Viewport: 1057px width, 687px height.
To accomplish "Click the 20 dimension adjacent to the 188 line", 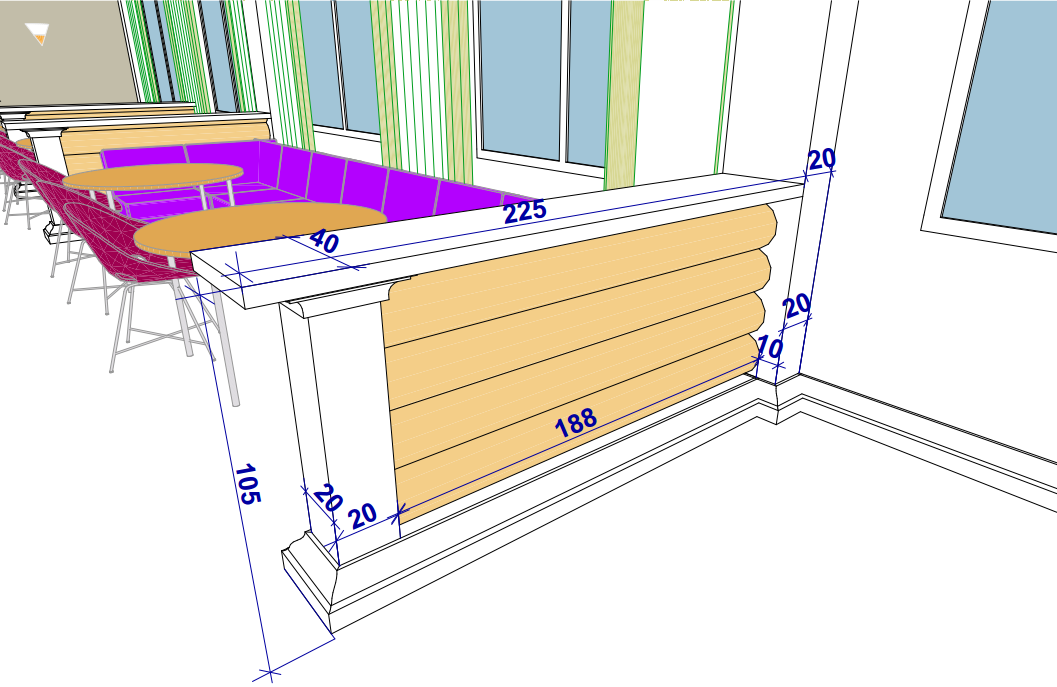I will [x=363, y=516].
